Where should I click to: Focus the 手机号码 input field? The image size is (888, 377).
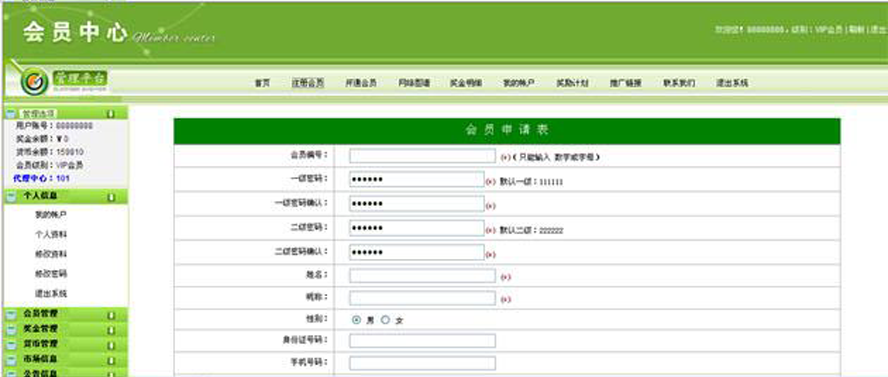[422, 363]
